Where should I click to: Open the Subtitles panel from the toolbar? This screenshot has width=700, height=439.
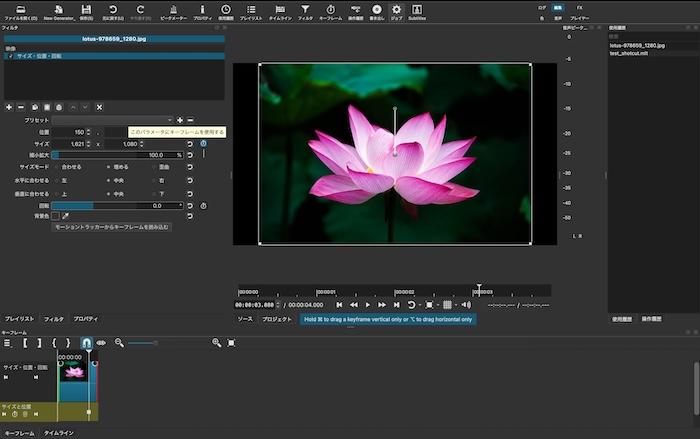417,12
